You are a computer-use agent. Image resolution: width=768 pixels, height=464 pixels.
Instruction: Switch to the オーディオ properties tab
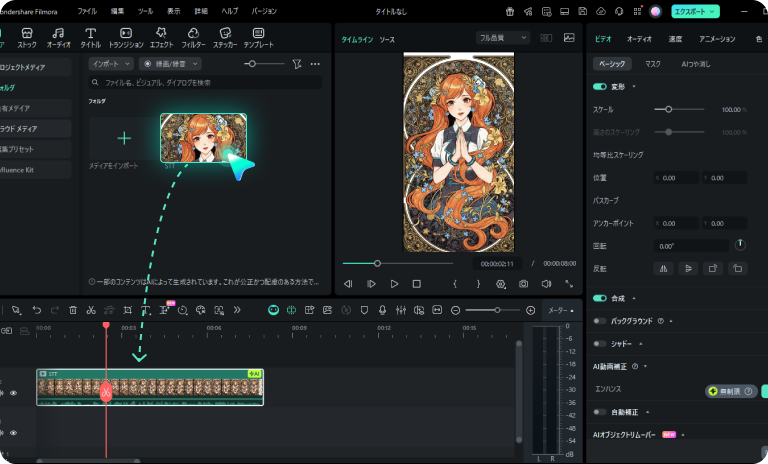[x=639, y=38]
